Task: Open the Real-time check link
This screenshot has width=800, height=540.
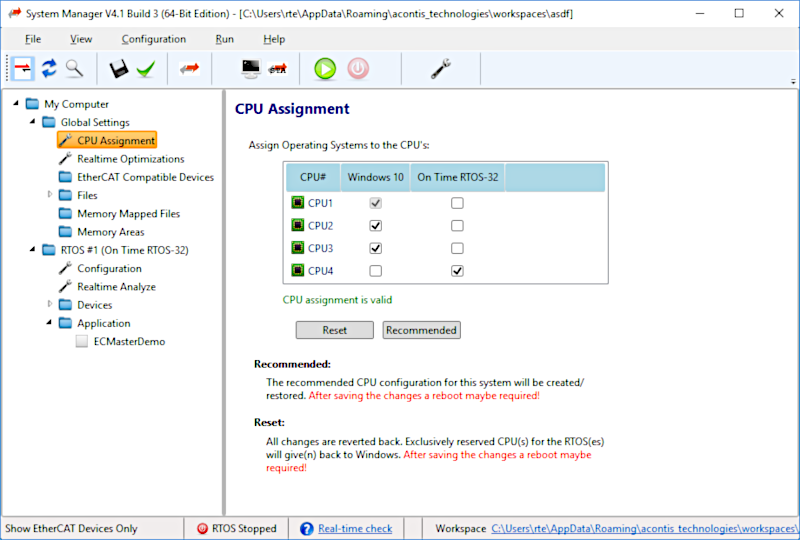Action: point(354,528)
